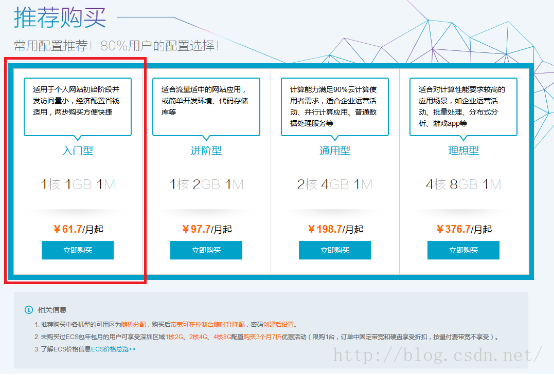
Task: Click the 理想型 description bubble
Action: 463,107
